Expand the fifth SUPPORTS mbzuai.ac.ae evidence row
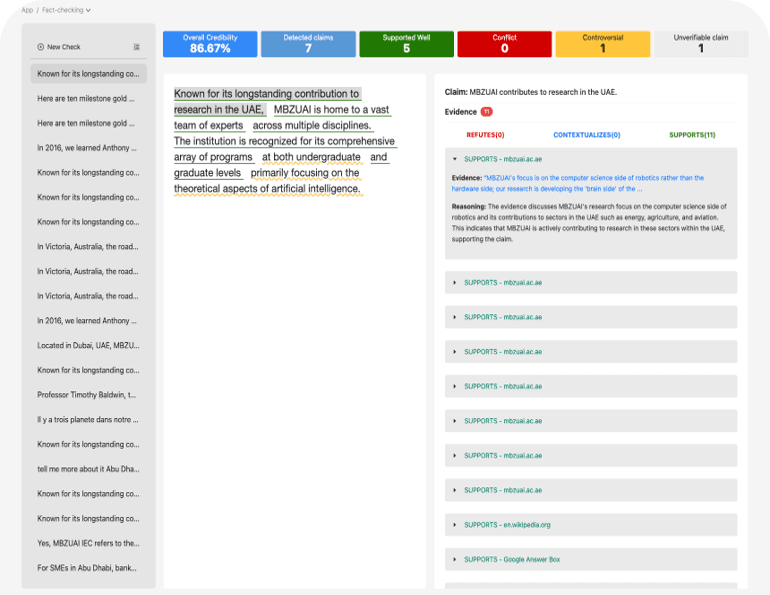The image size is (770, 595). (591, 386)
